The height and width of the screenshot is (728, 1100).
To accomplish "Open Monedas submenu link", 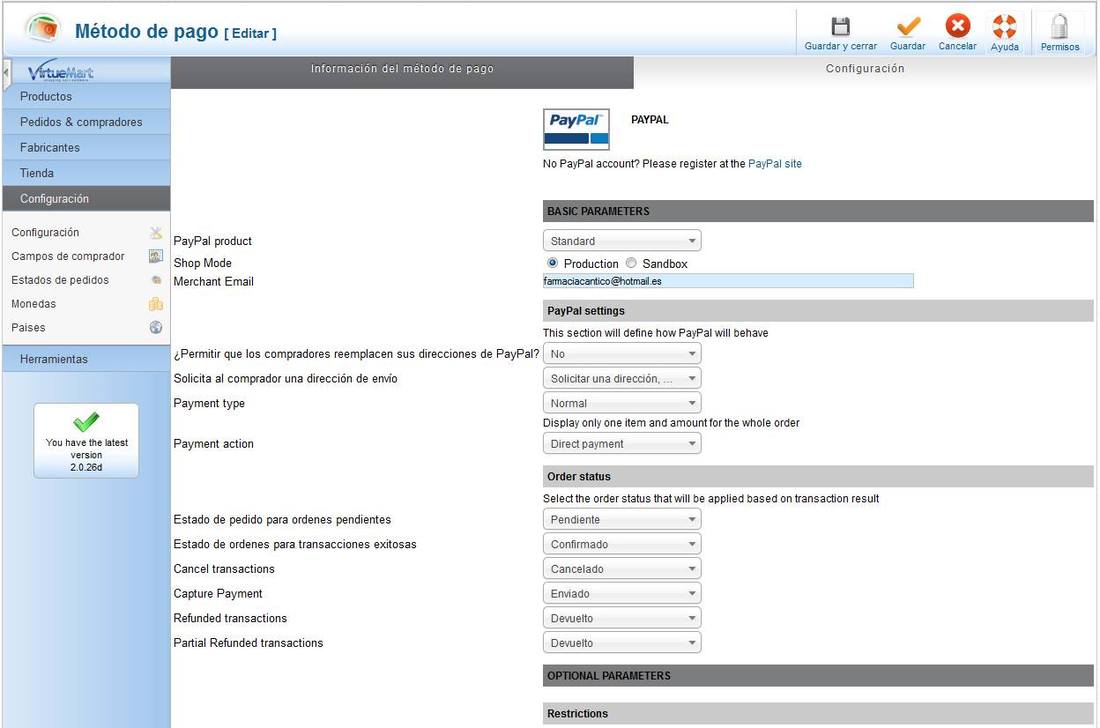I will point(33,304).
